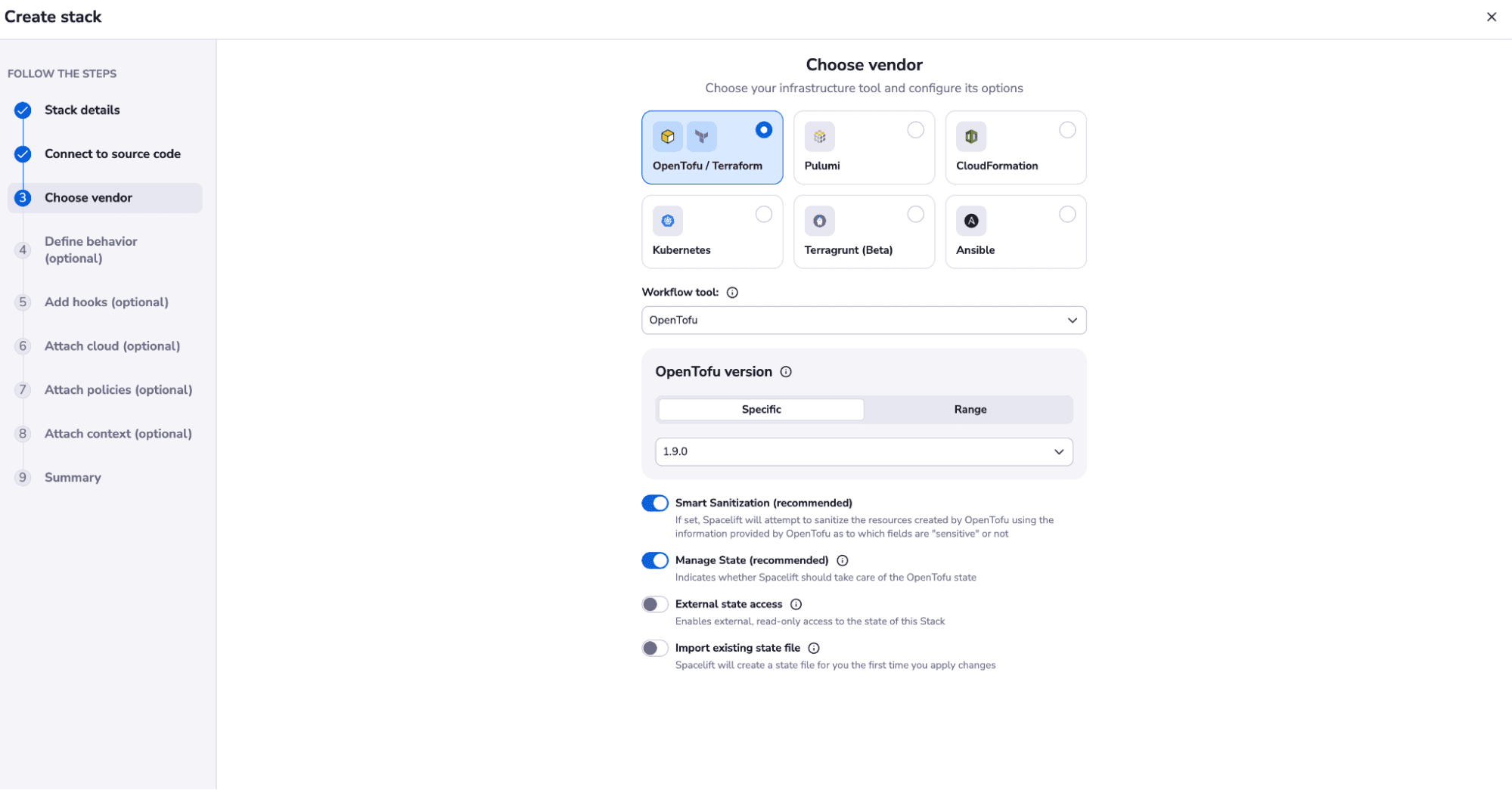Turn off the Manage State toggle

click(655, 561)
